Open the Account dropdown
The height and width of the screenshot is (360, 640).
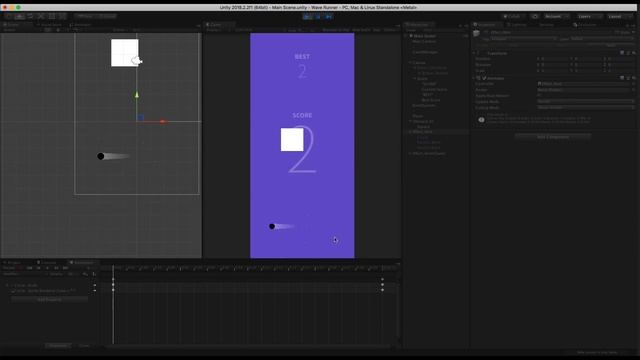557,16
